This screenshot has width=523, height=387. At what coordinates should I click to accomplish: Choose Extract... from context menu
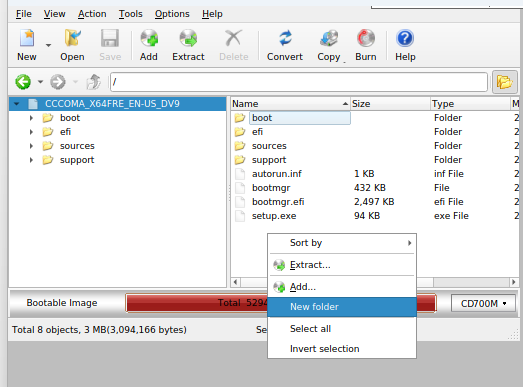[342, 265]
